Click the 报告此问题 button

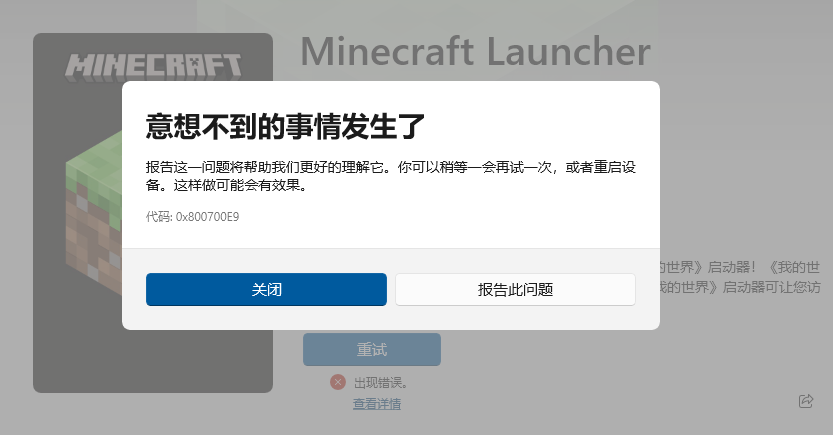515,289
